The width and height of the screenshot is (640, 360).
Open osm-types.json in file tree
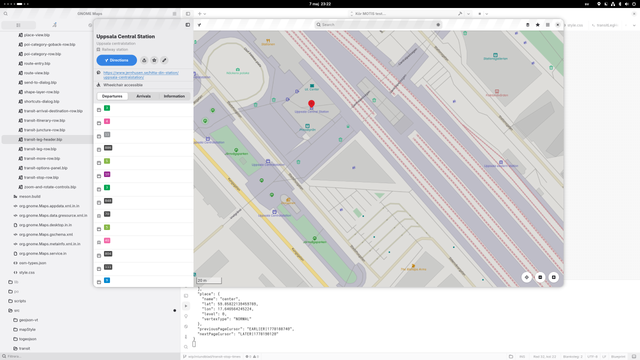click(x=32, y=263)
